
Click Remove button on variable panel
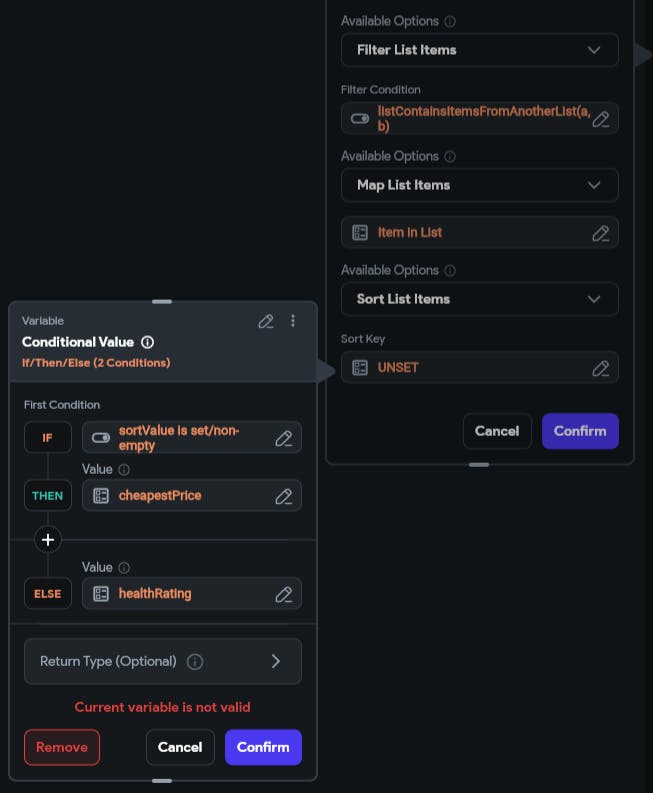62,747
